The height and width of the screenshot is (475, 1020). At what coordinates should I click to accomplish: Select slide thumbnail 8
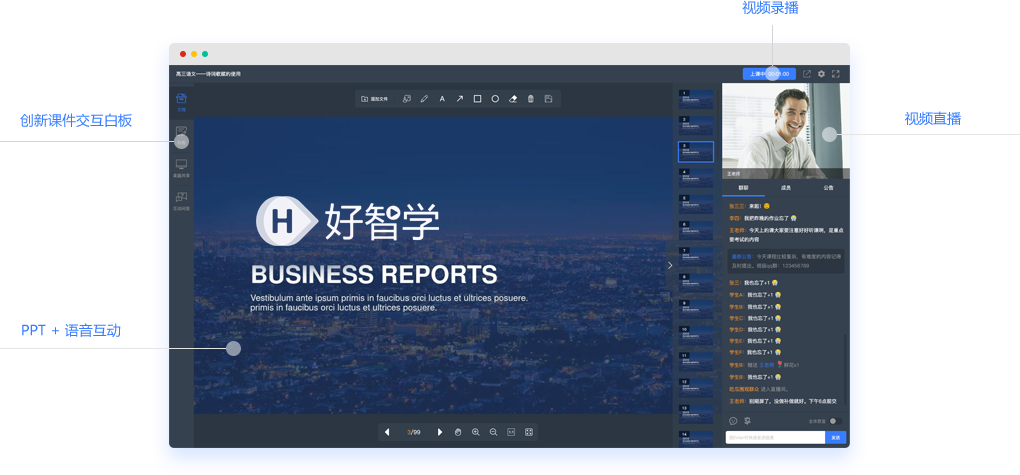click(696, 282)
